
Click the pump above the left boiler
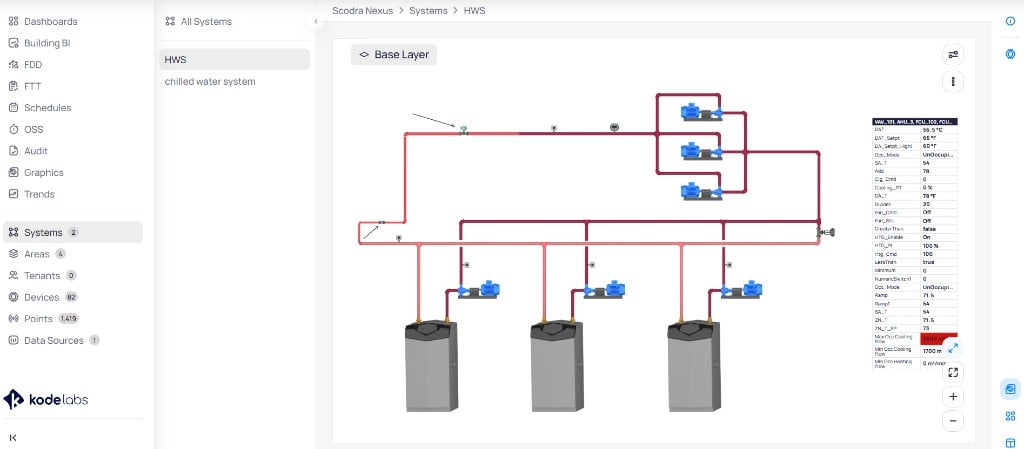click(x=479, y=289)
